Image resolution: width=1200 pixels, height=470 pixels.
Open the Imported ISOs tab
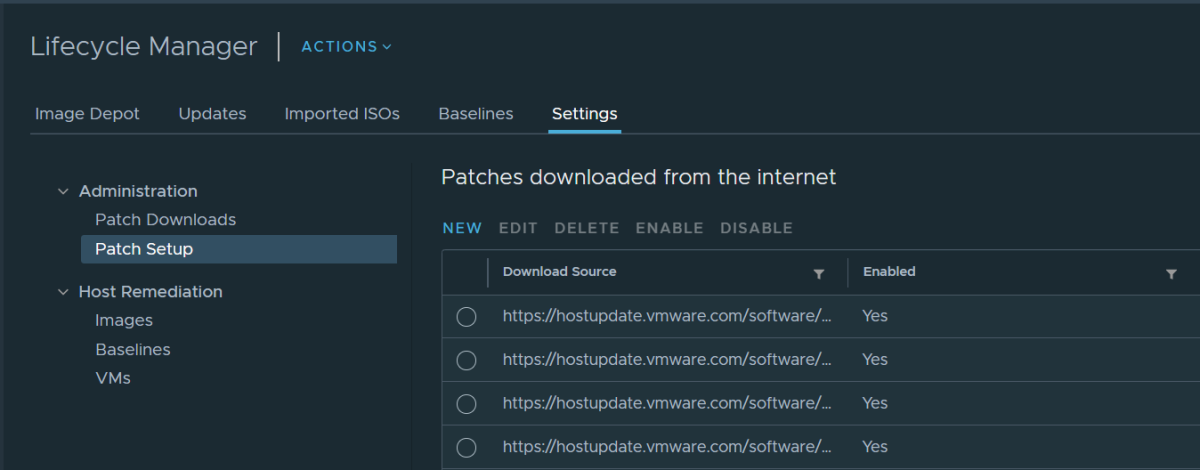click(342, 114)
